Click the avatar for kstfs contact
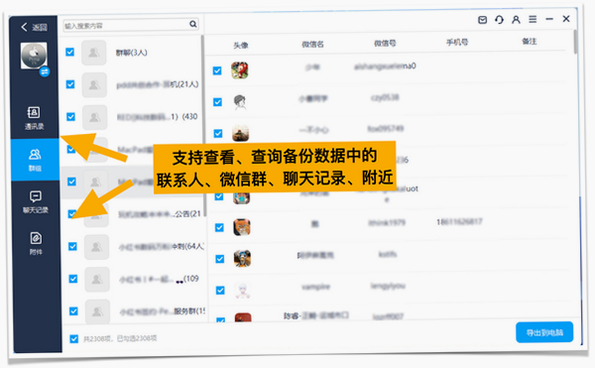This screenshot has width=595, height=368. click(242, 259)
